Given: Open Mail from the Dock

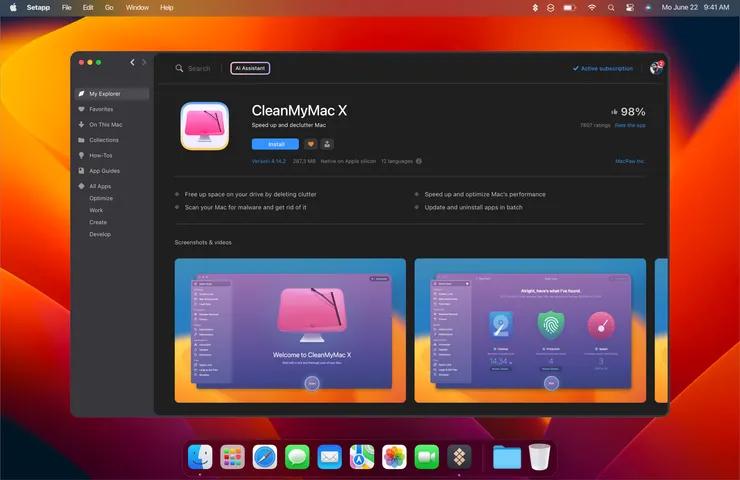Looking at the screenshot, I should coord(329,457).
